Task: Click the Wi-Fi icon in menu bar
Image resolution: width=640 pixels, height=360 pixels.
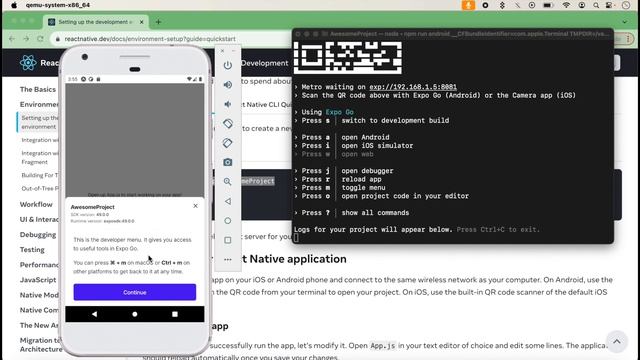Action: coord(566,5)
